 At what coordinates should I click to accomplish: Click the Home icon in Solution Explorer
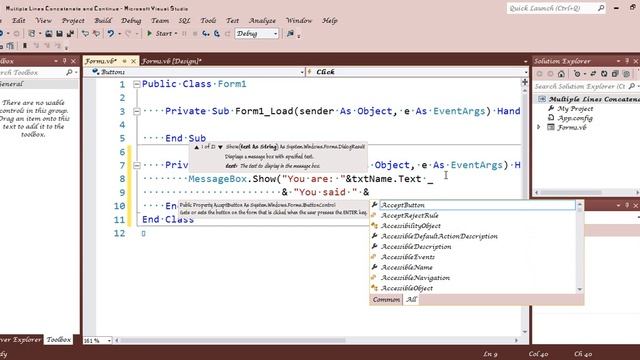[561, 74]
